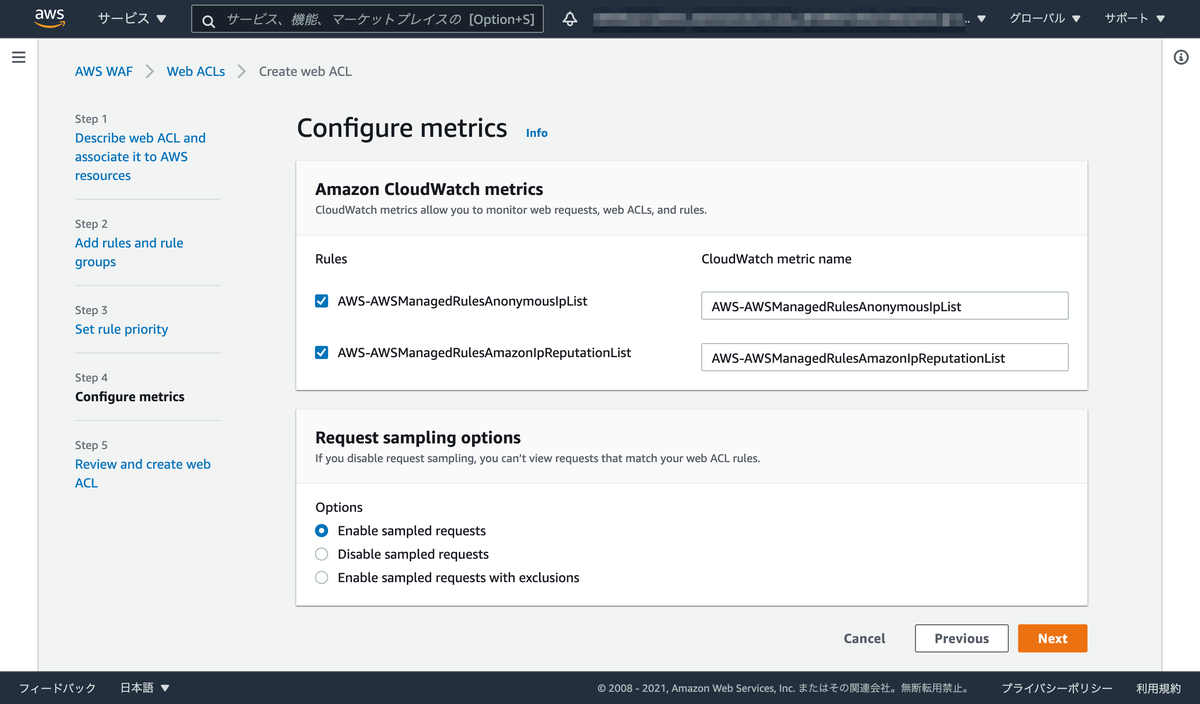Open the サポート support dropdown
The height and width of the screenshot is (704, 1200).
click(1135, 19)
